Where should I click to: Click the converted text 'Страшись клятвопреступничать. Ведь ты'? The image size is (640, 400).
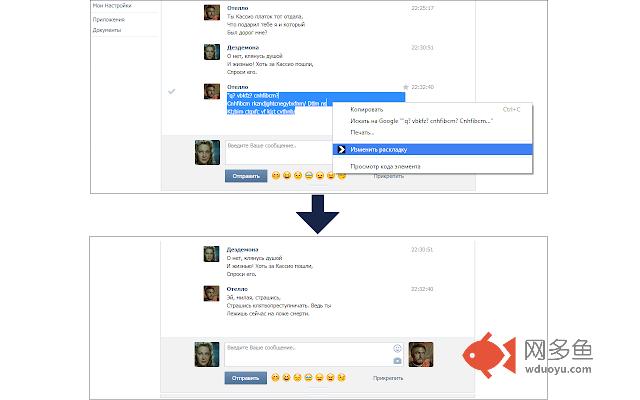point(279,305)
